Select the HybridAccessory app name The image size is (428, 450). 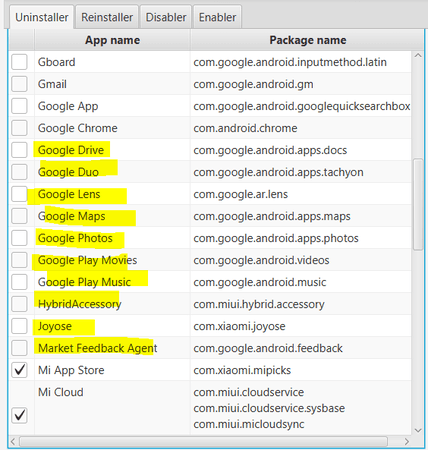click(80, 304)
